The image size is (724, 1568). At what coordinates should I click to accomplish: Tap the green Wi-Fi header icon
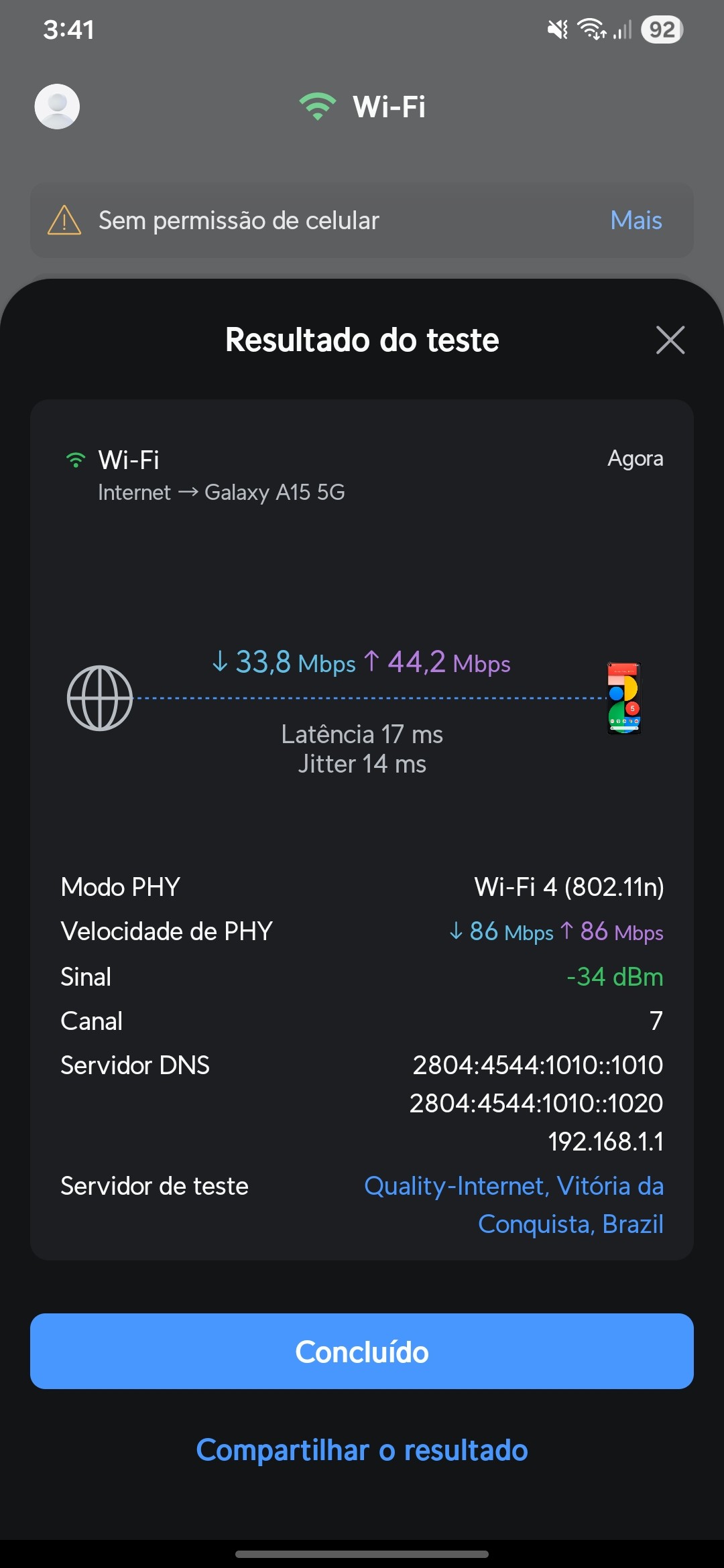(x=317, y=107)
